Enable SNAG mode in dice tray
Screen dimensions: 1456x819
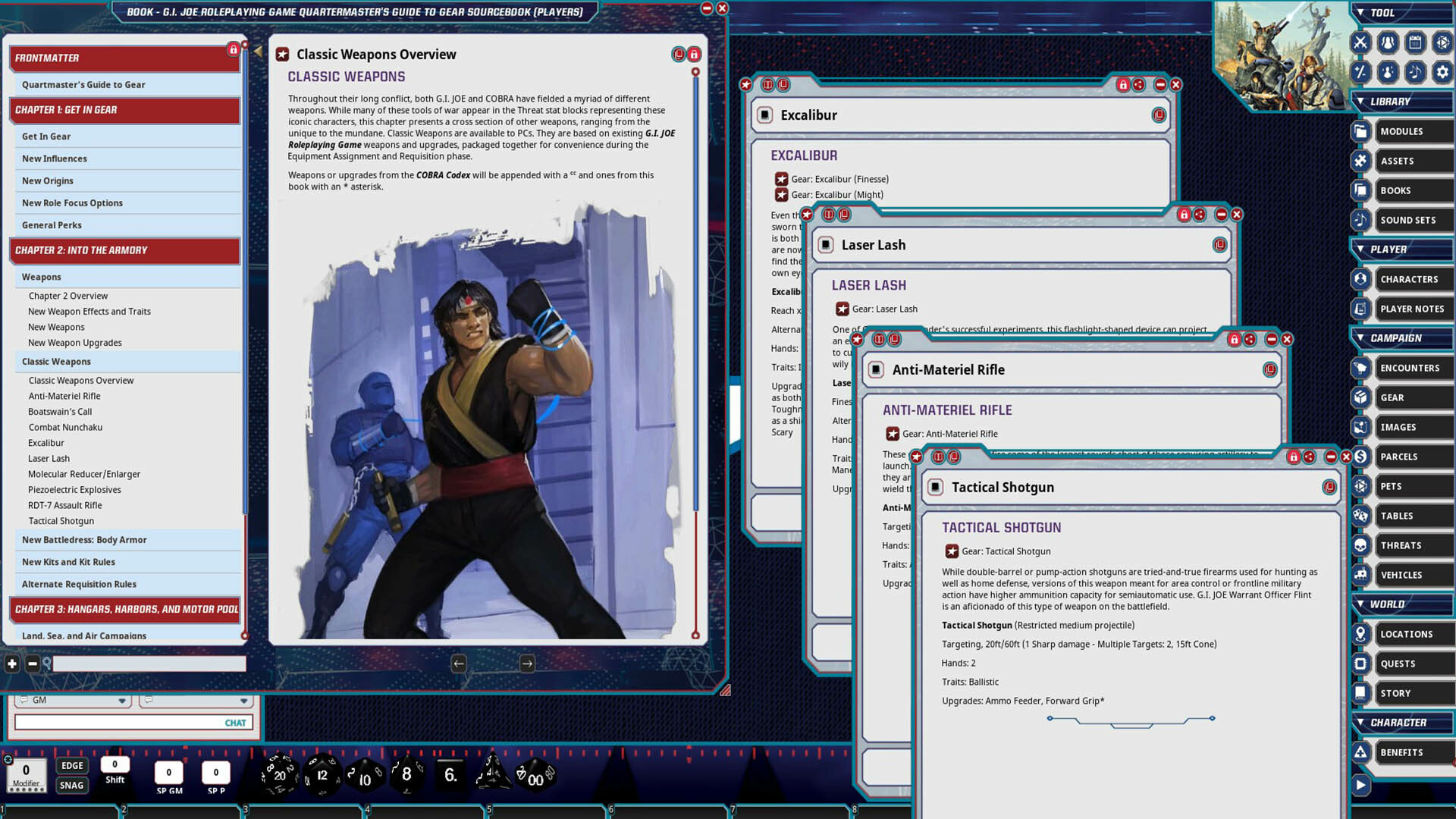(x=72, y=785)
